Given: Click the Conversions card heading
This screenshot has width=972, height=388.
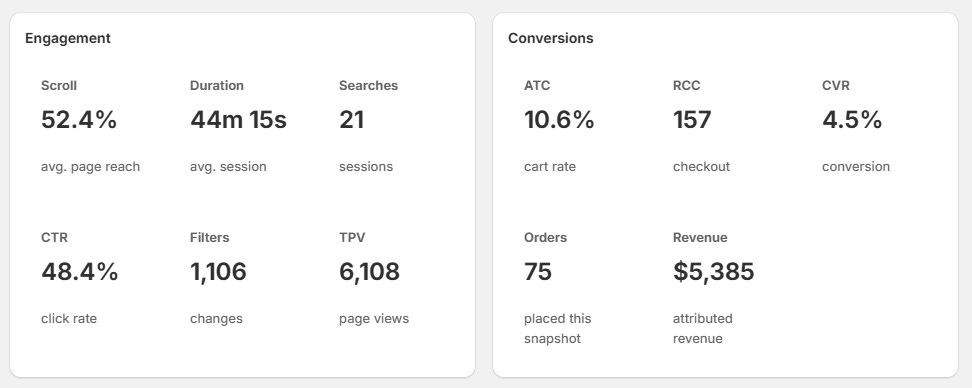Looking at the screenshot, I should 550,38.
